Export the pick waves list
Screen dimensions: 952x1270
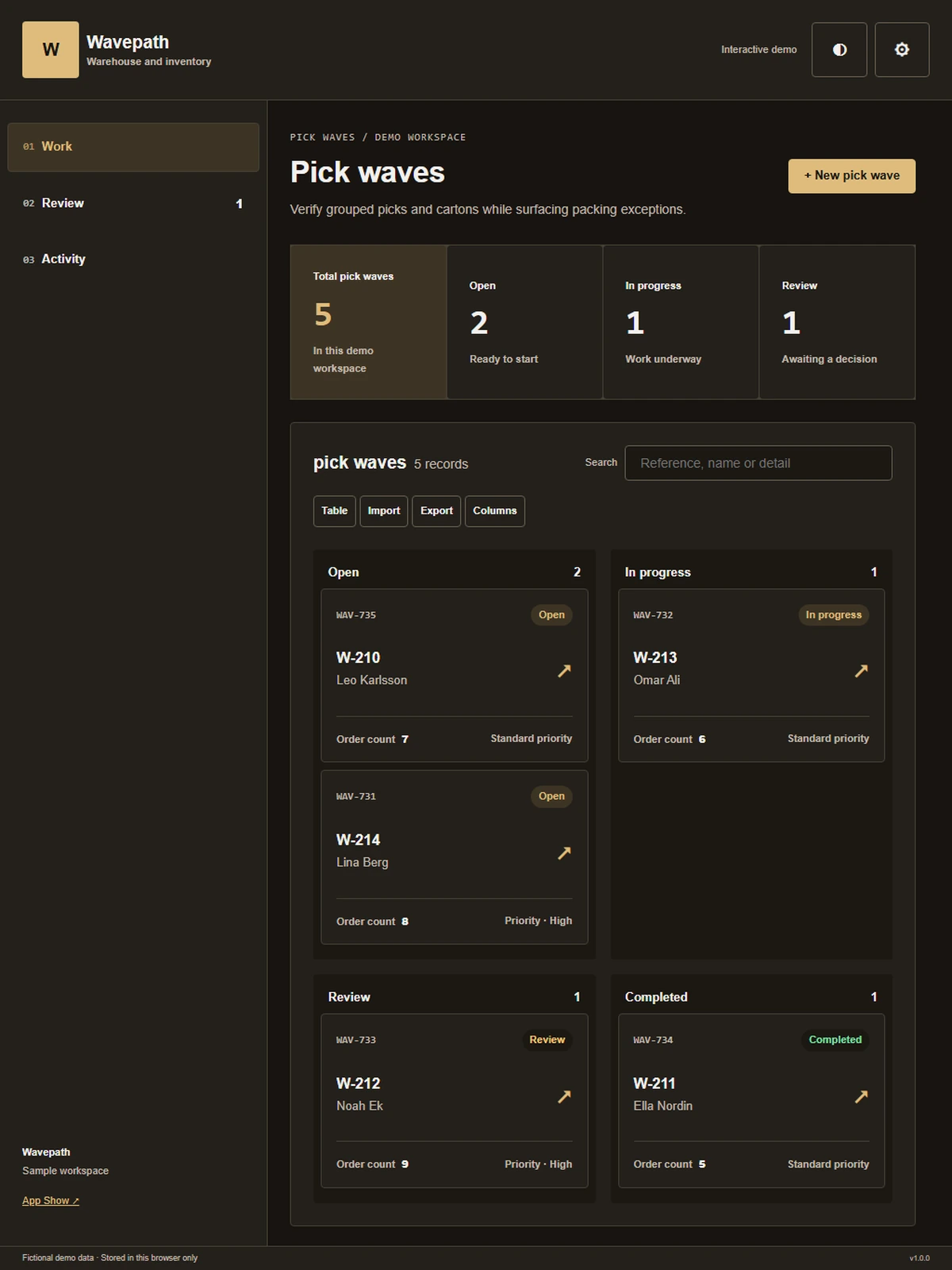[x=436, y=511]
